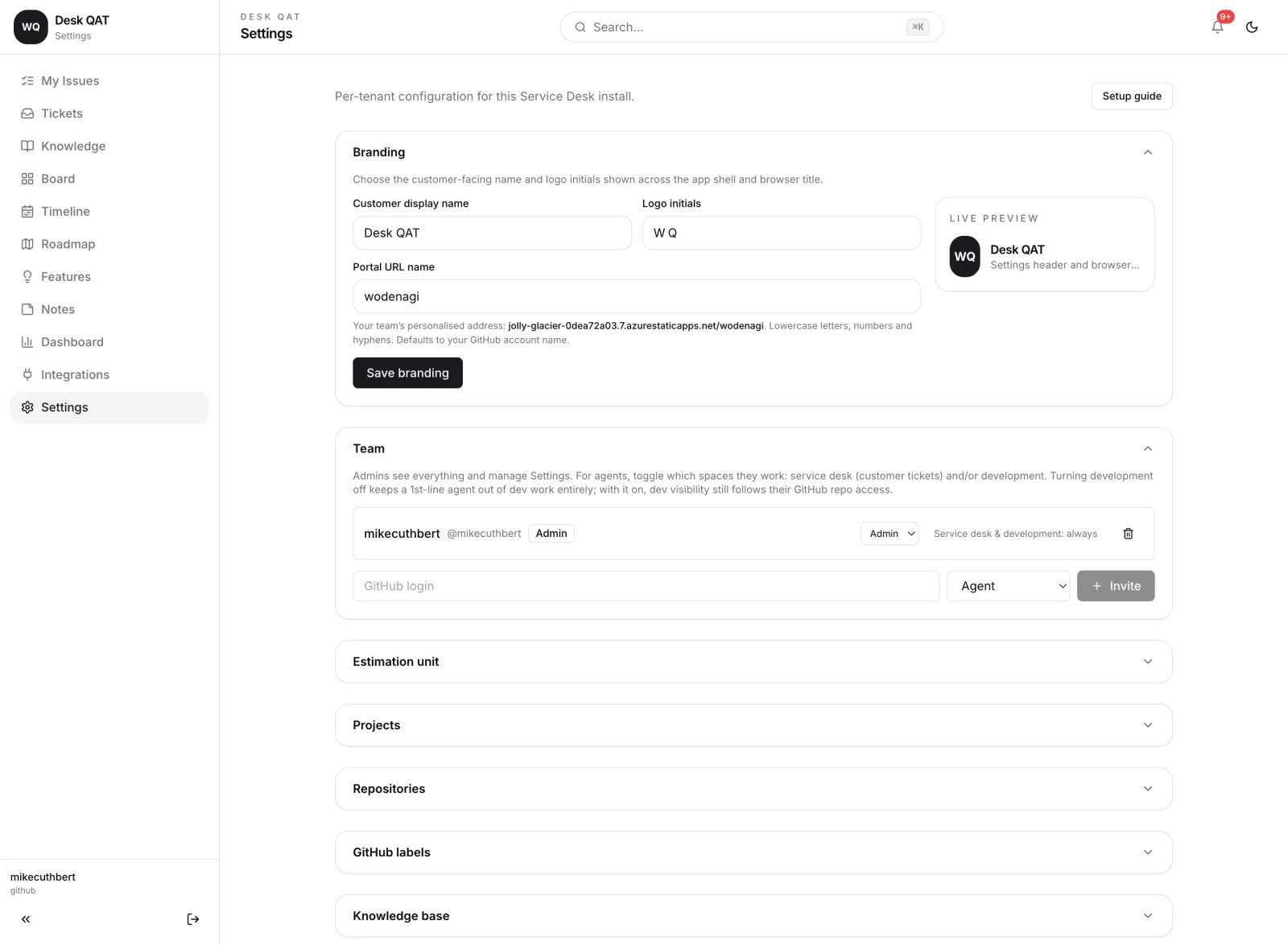
Task: Expand the Estimation unit section
Action: click(x=753, y=662)
